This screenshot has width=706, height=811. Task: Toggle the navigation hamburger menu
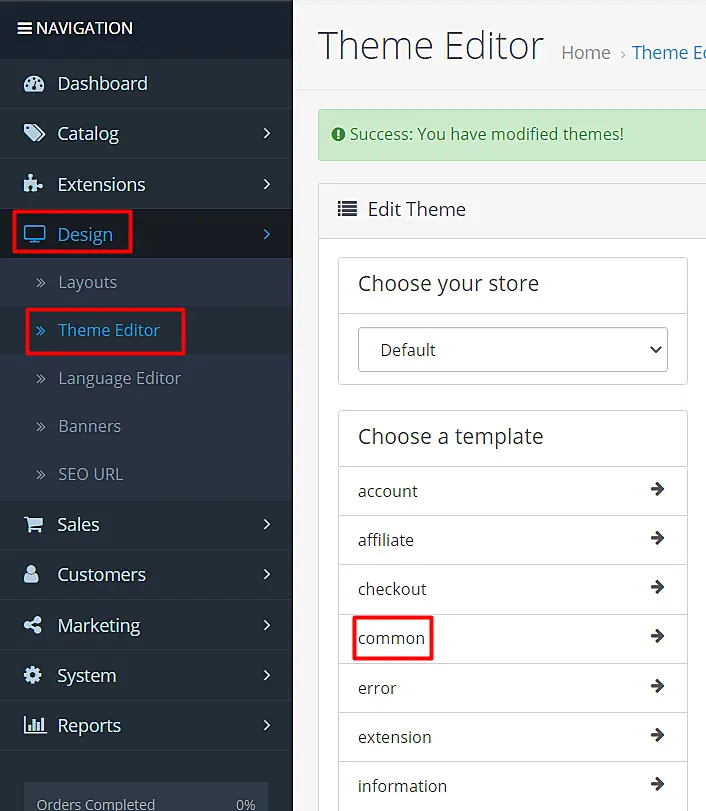point(24,28)
